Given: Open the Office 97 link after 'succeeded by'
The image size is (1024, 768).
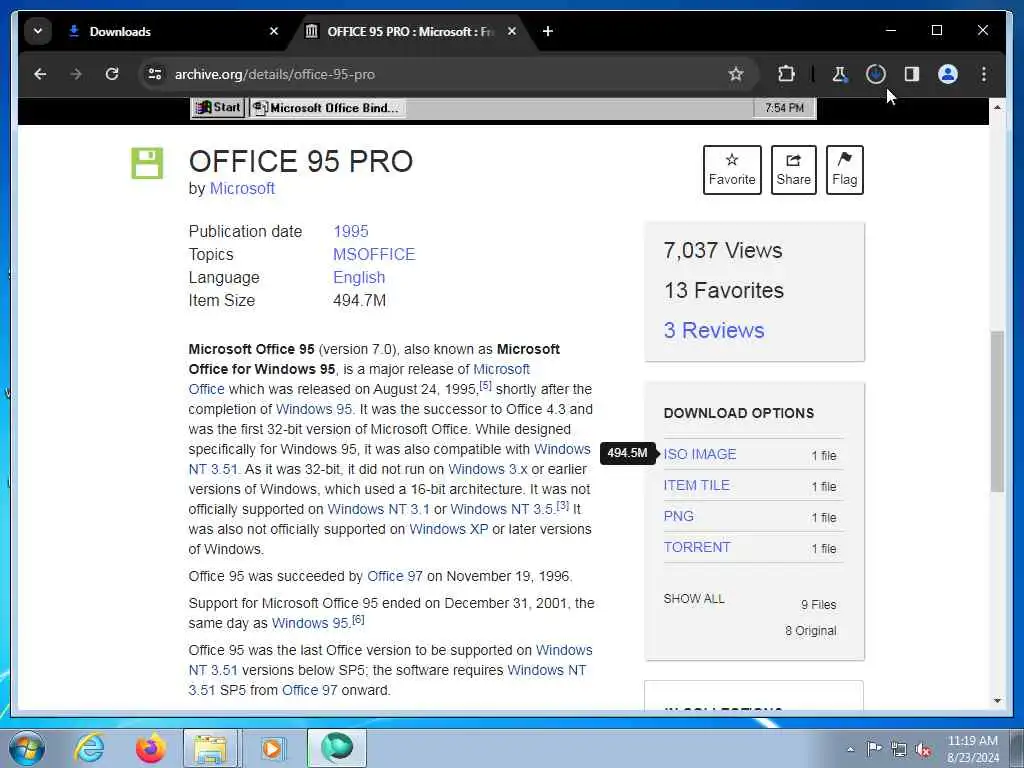Looking at the screenshot, I should (394, 577).
